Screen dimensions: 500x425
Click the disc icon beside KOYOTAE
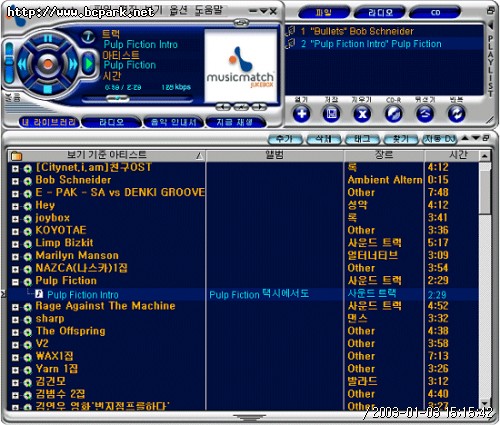point(28,231)
